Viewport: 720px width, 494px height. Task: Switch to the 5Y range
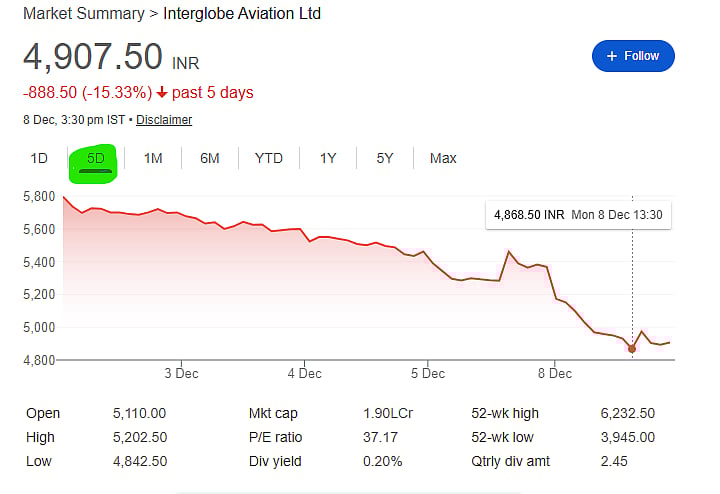(385, 158)
